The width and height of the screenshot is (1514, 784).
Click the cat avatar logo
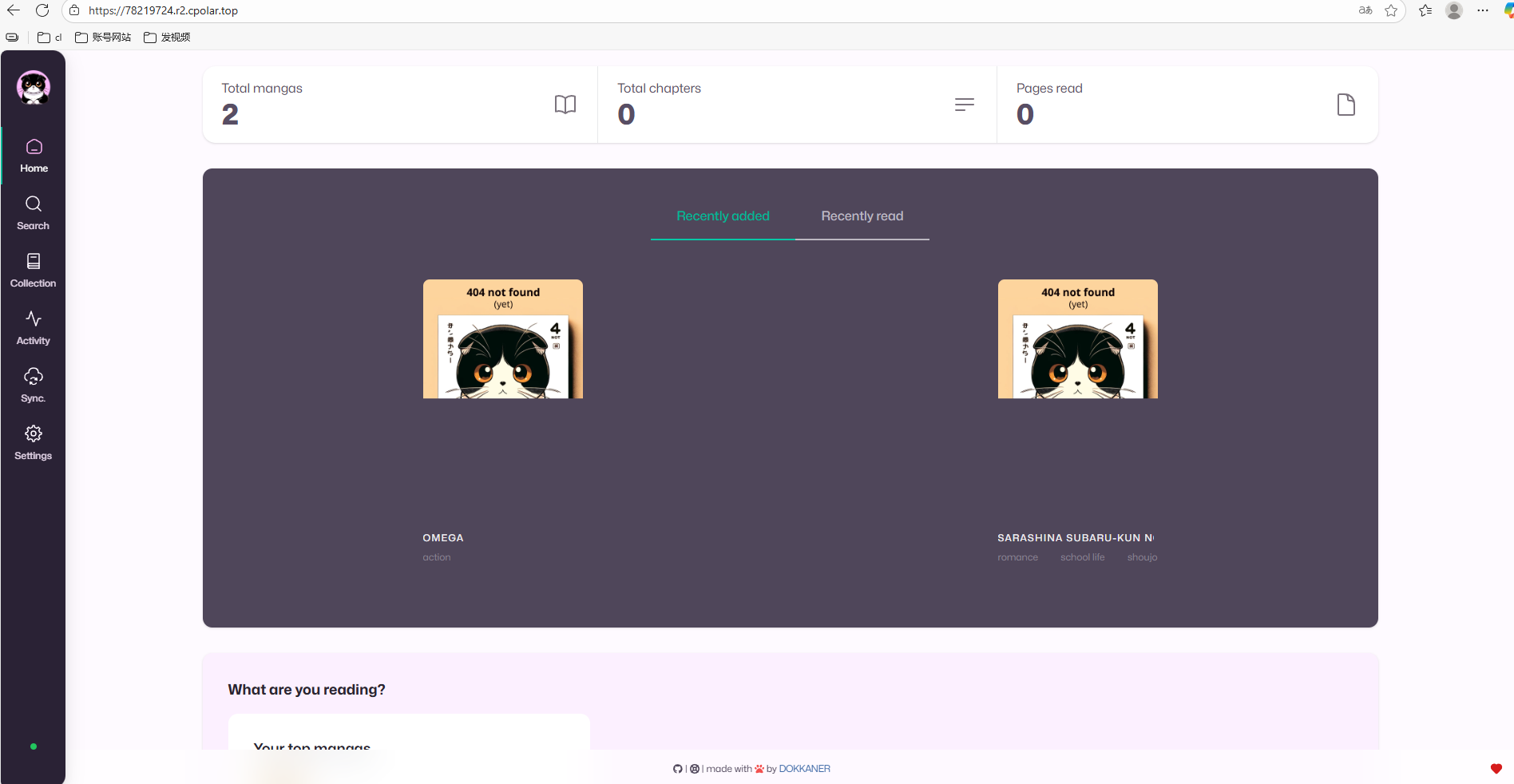pyautogui.click(x=34, y=87)
